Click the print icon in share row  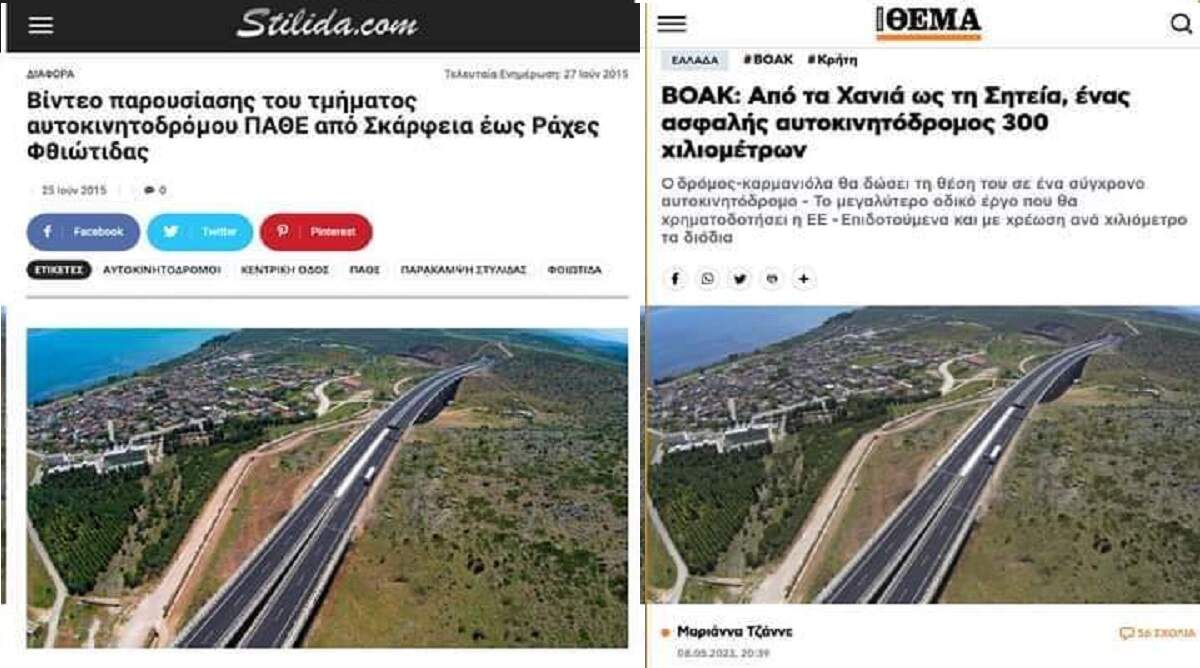(771, 279)
